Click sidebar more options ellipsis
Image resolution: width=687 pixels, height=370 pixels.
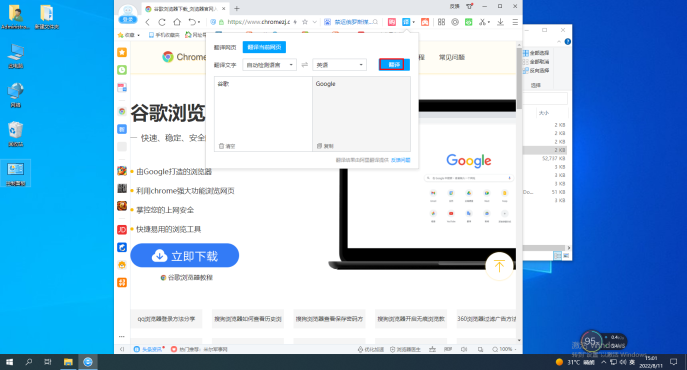(122, 337)
